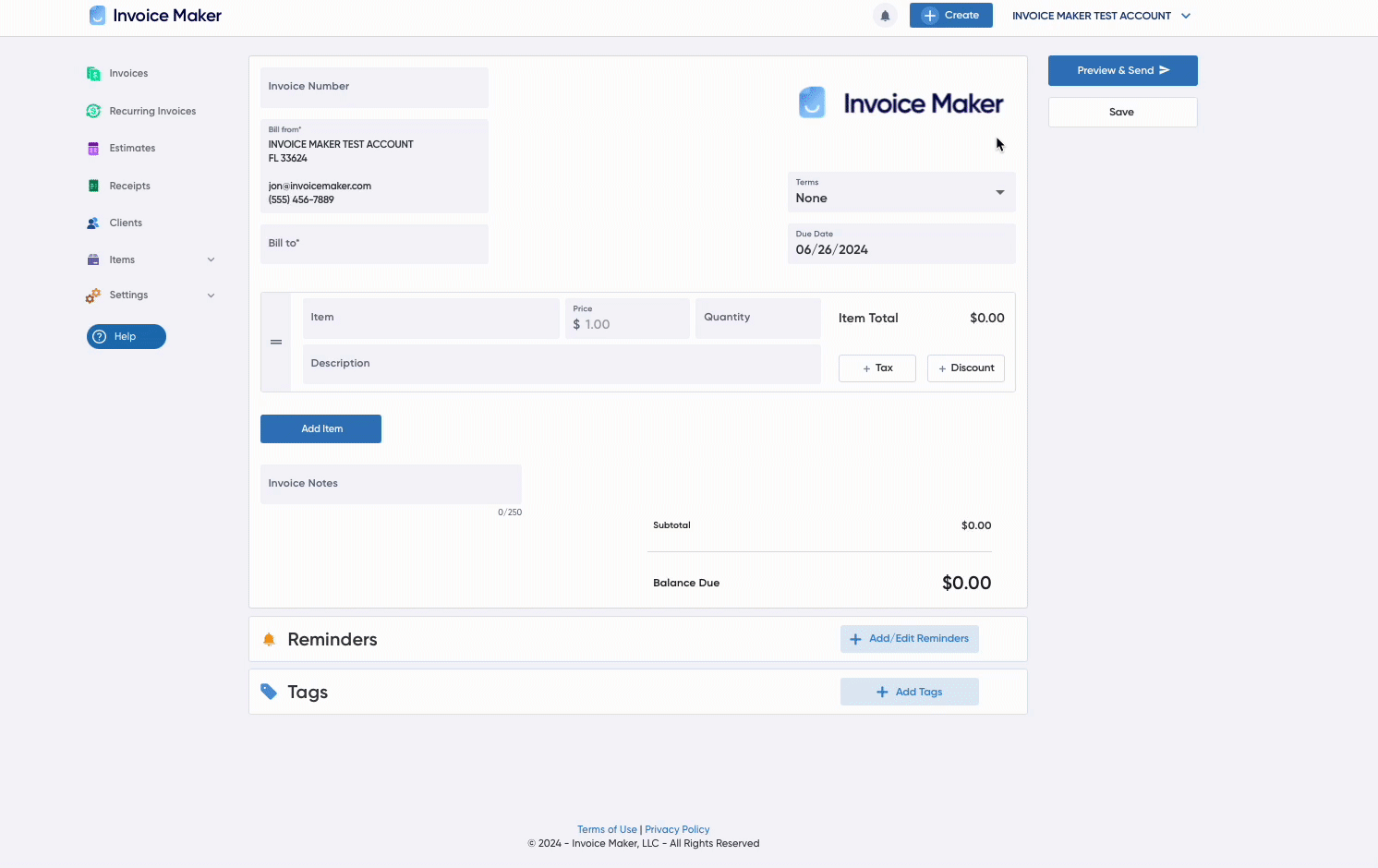Go to Recurring Invoices

(152, 112)
